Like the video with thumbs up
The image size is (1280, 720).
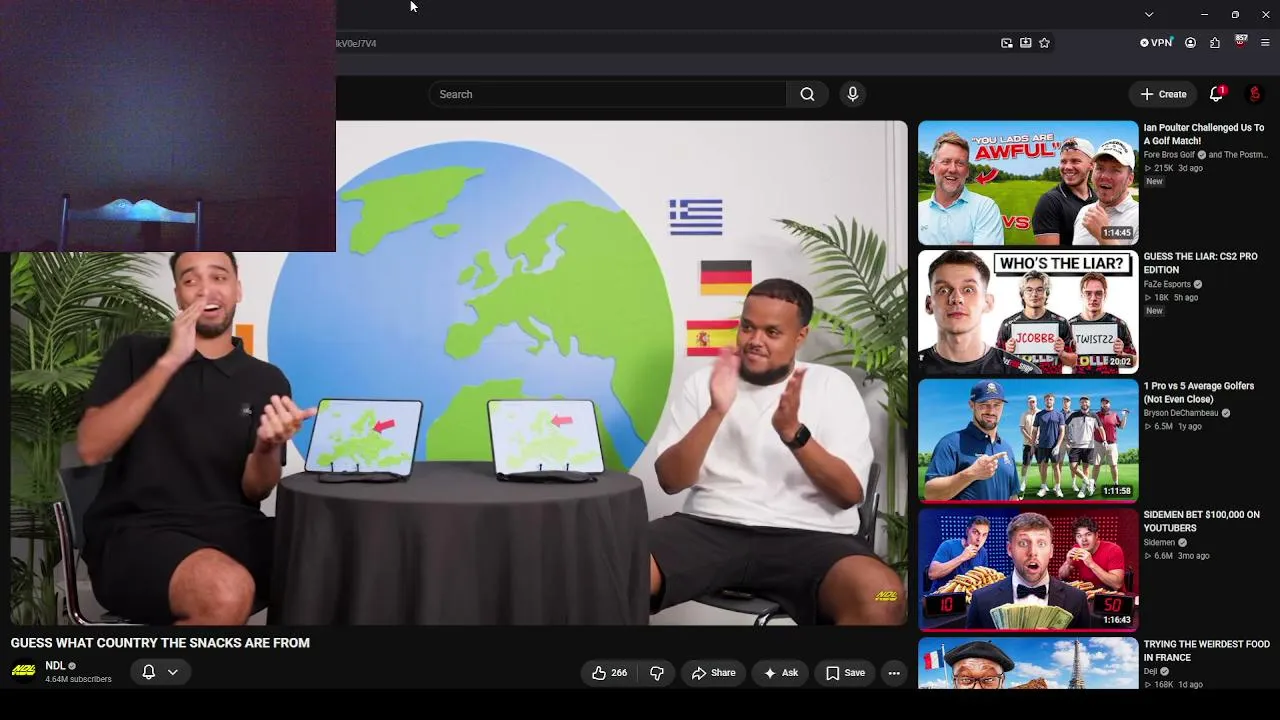pyautogui.click(x=609, y=673)
